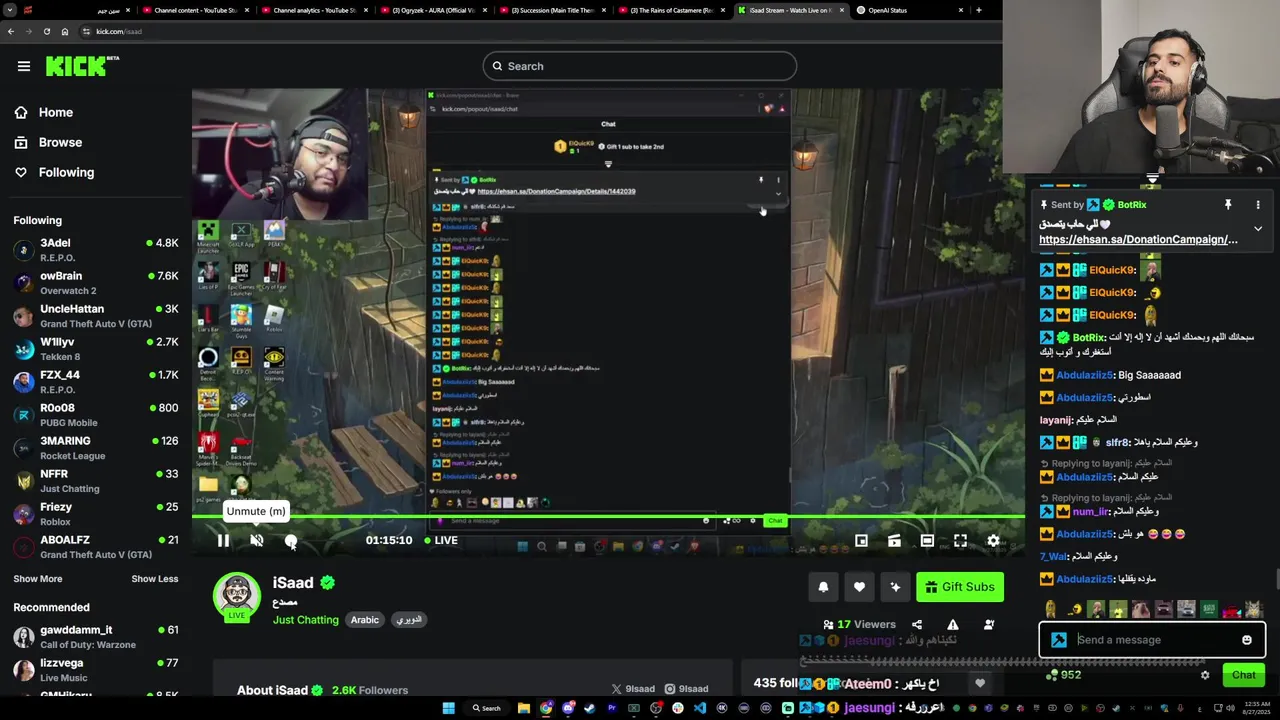Open pinned message options menu
Screen dimensions: 1280x720
[1258, 205]
